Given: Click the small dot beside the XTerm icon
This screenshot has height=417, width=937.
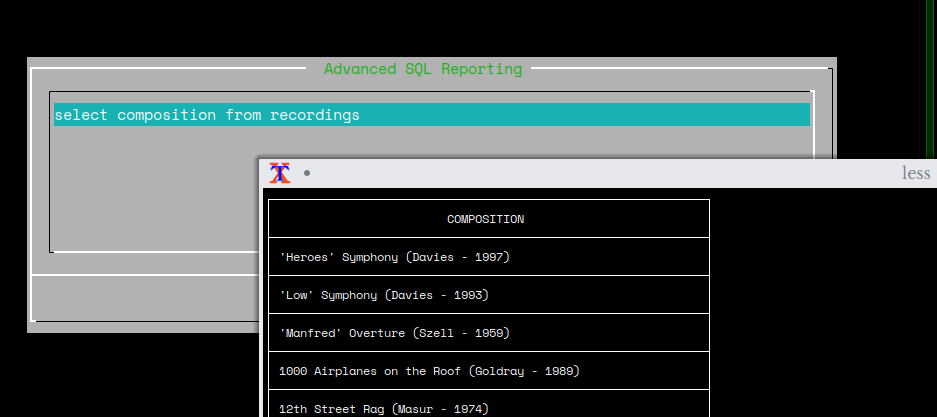Looking at the screenshot, I should 307,173.
